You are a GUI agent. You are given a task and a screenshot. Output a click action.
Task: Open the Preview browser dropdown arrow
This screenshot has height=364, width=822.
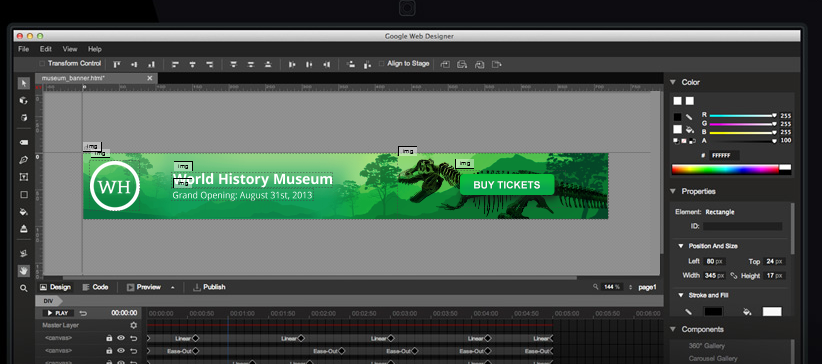(172, 287)
